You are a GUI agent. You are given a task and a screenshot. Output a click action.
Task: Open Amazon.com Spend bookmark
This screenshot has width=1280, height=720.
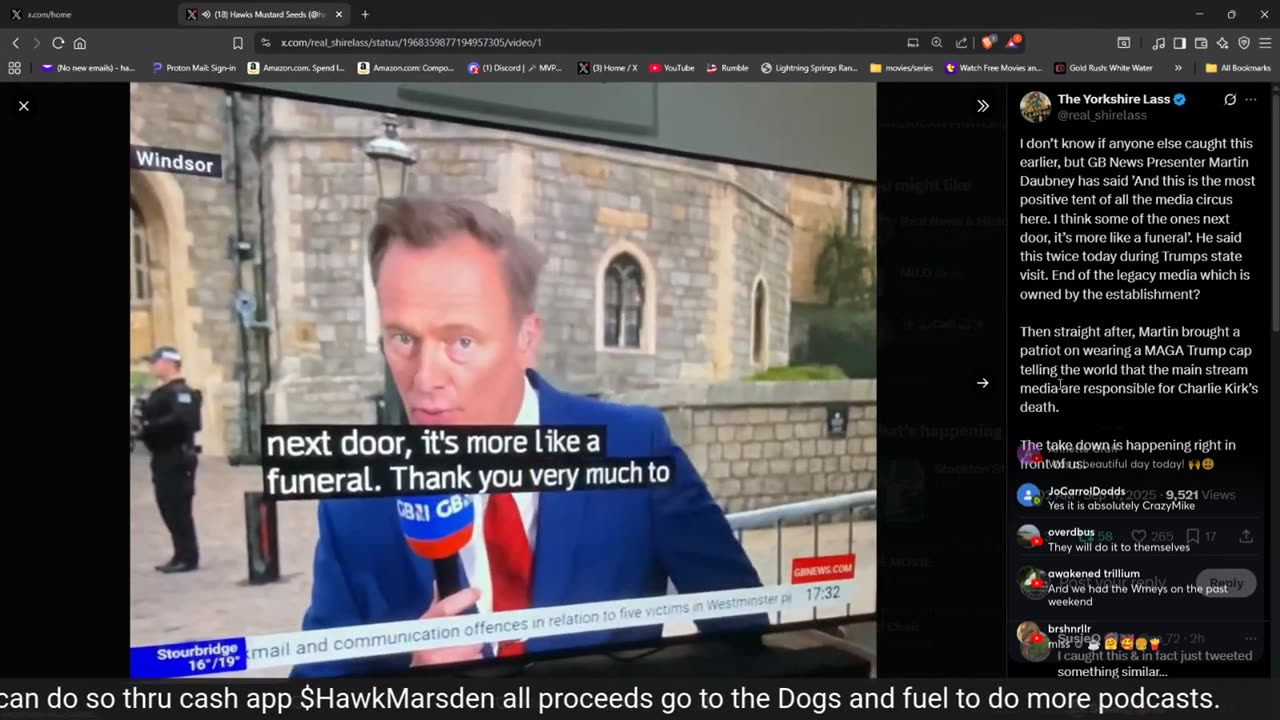point(296,68)
